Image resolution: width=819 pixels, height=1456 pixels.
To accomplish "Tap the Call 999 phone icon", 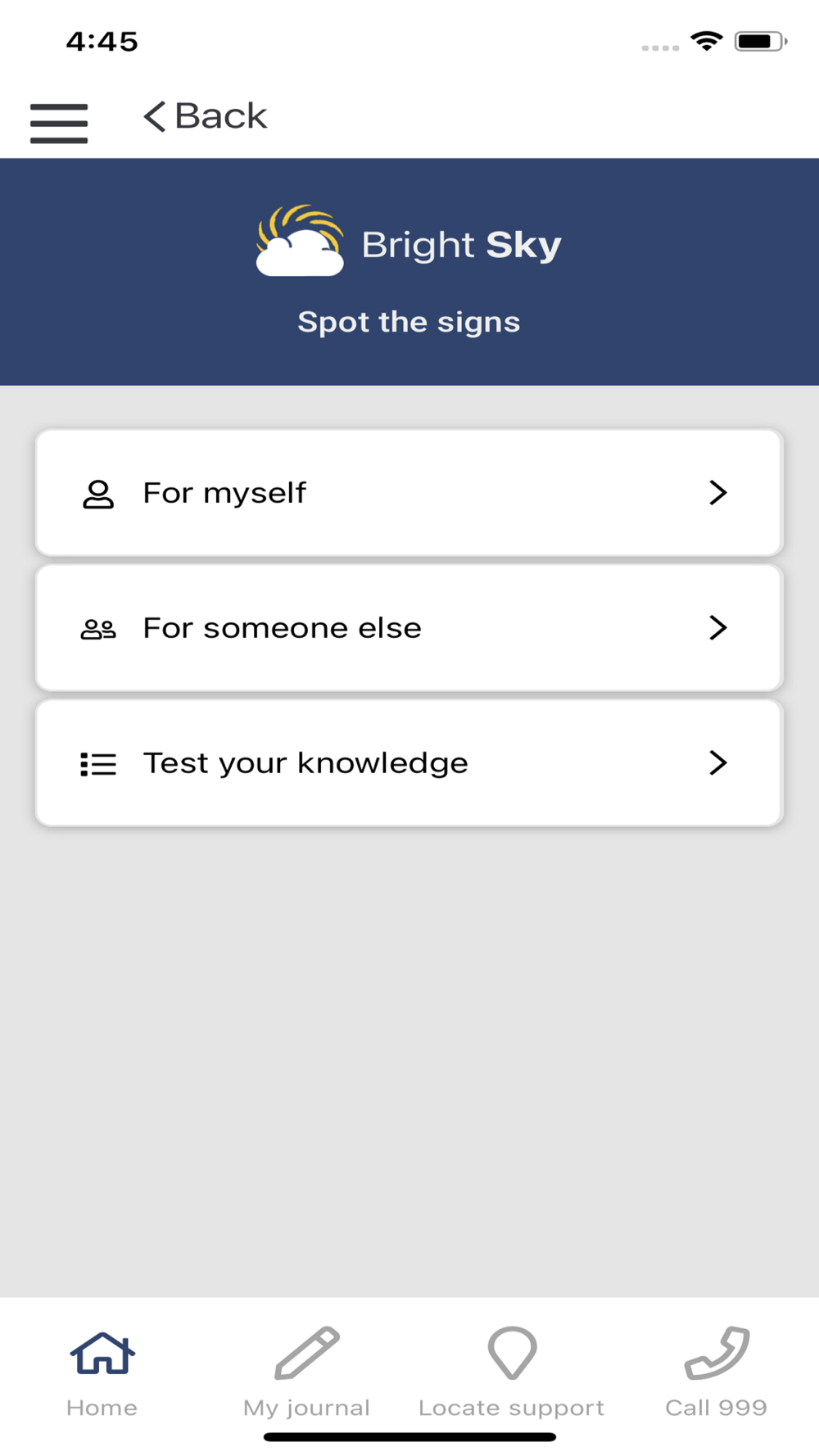I will (x=717, y=1352).
